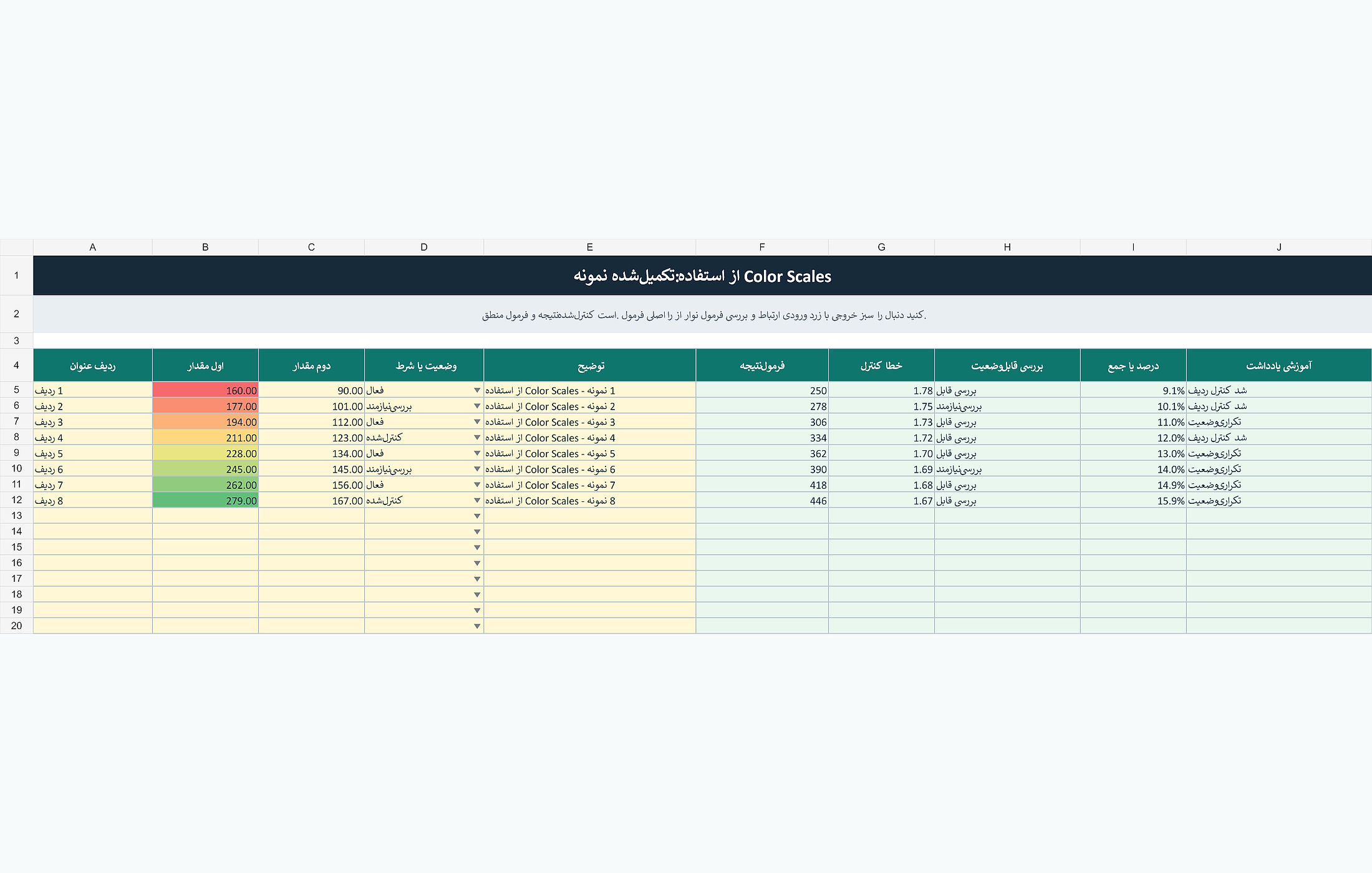Select the red cell with 160.00
1372x873 pixels.
(205, 390)
